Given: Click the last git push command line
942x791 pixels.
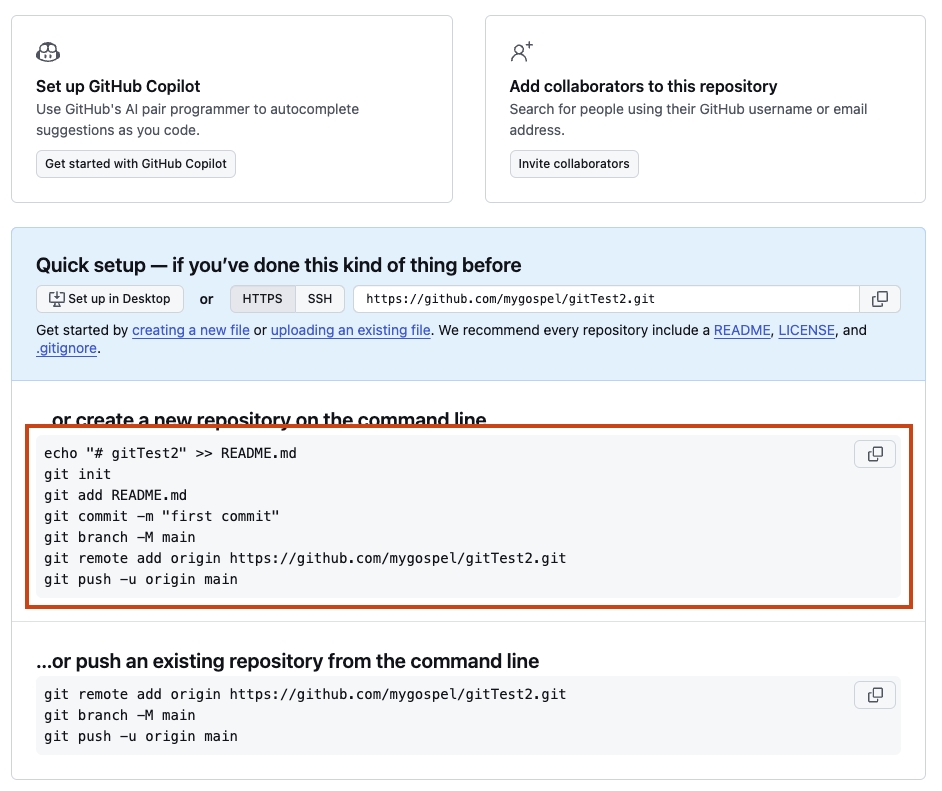Looking at the screenshot, I should point(141,736).
